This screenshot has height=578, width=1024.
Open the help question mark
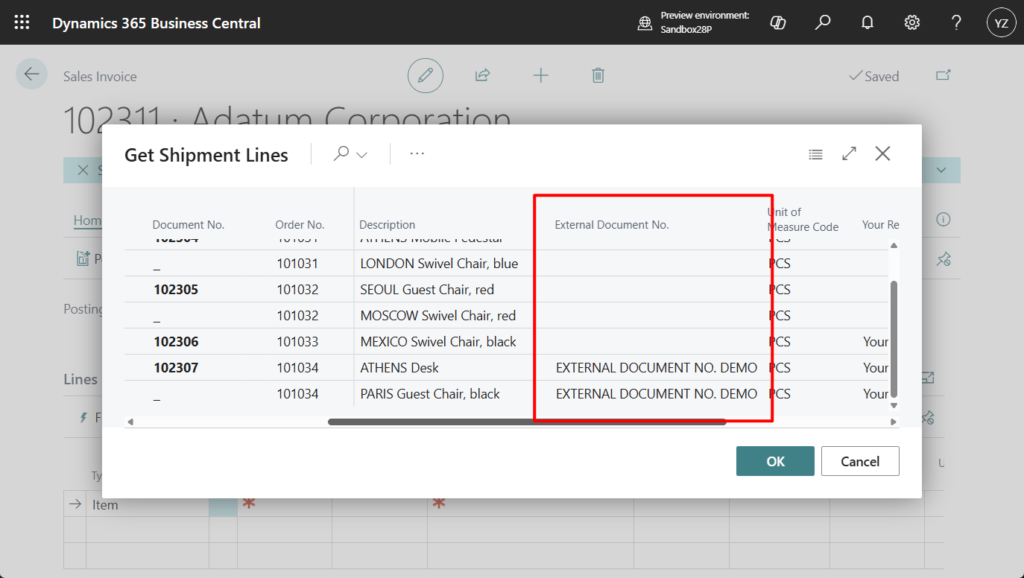(956, 22)
